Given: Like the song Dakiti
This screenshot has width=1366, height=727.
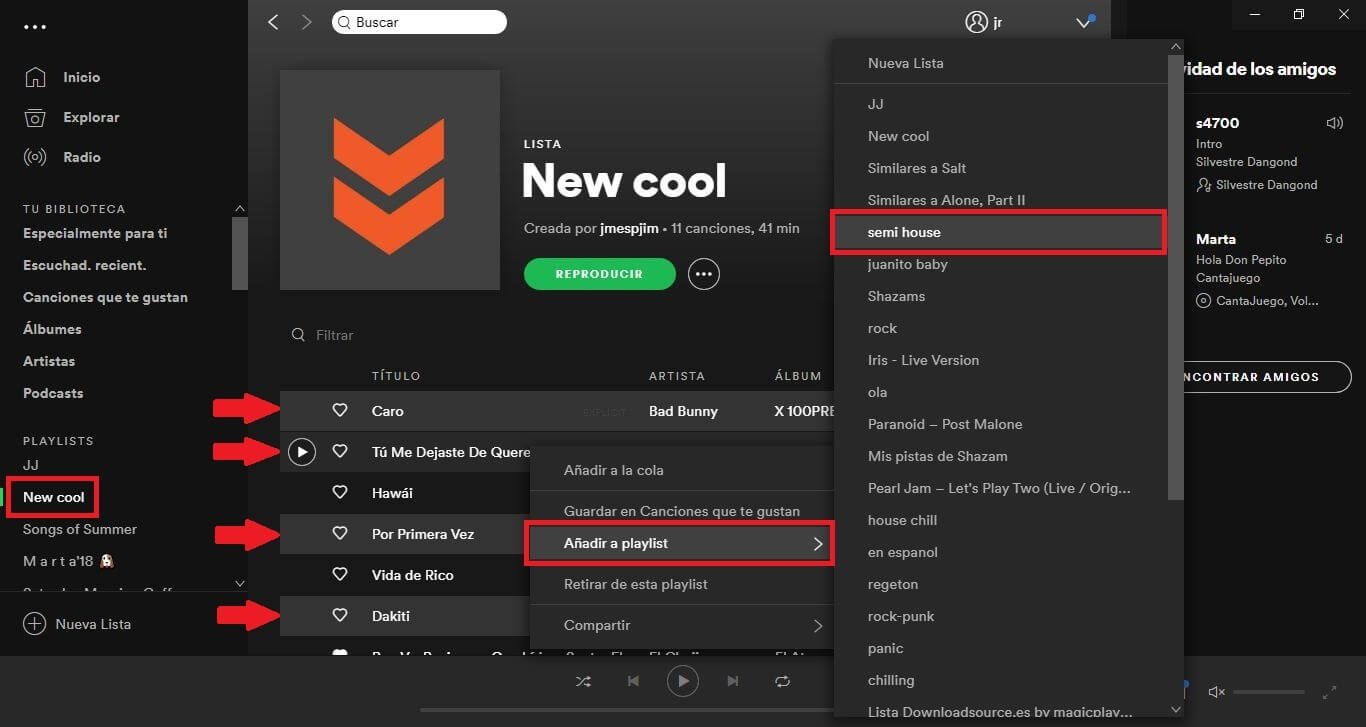Looking at the screenshot, I should 340,616.
